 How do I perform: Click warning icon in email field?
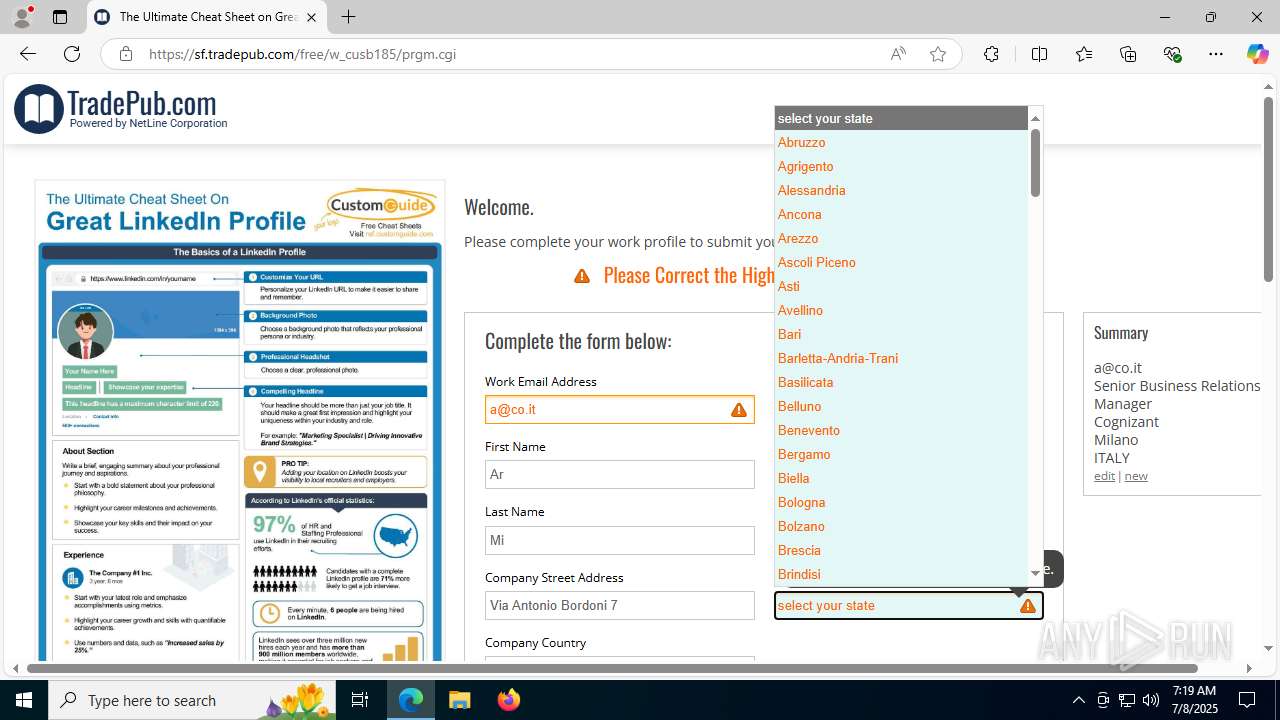click(x=738, y=410)
